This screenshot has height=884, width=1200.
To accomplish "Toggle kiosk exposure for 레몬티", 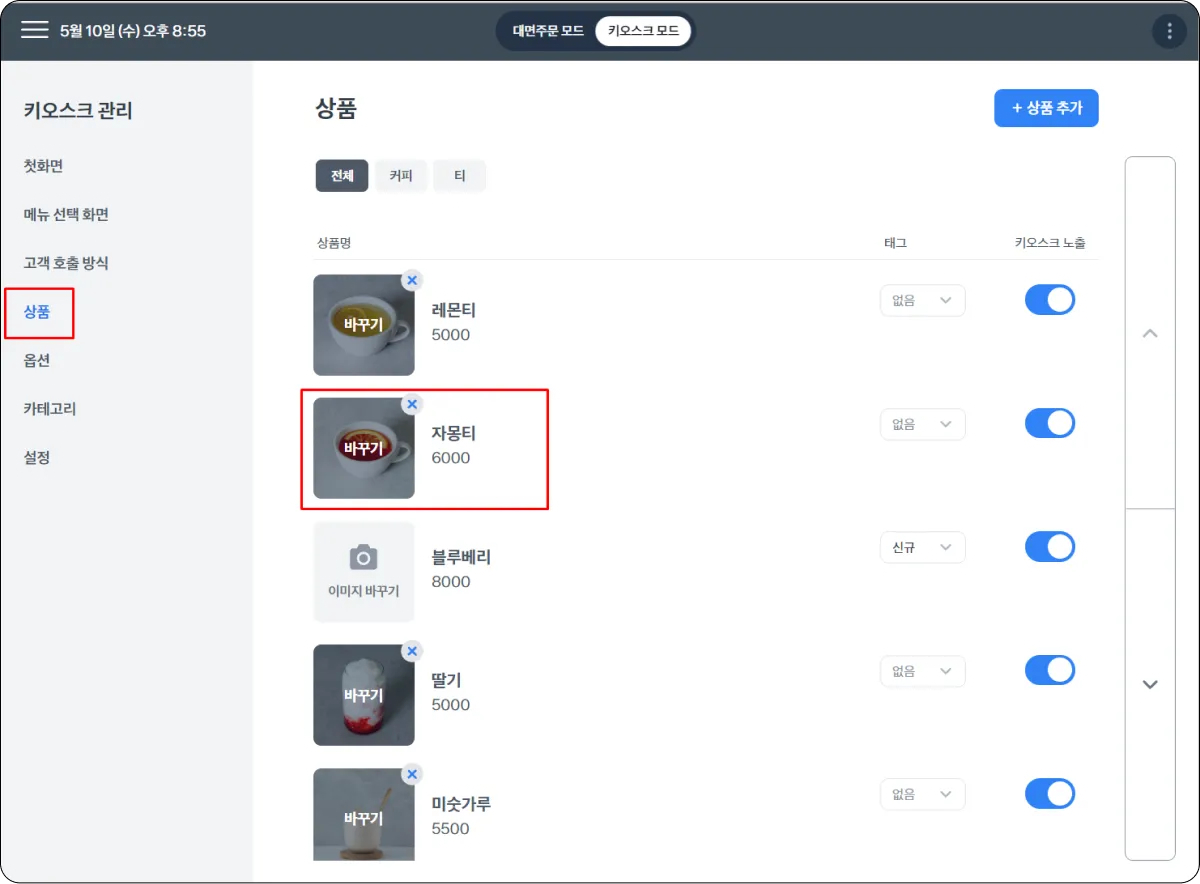I will [1049, 300].
